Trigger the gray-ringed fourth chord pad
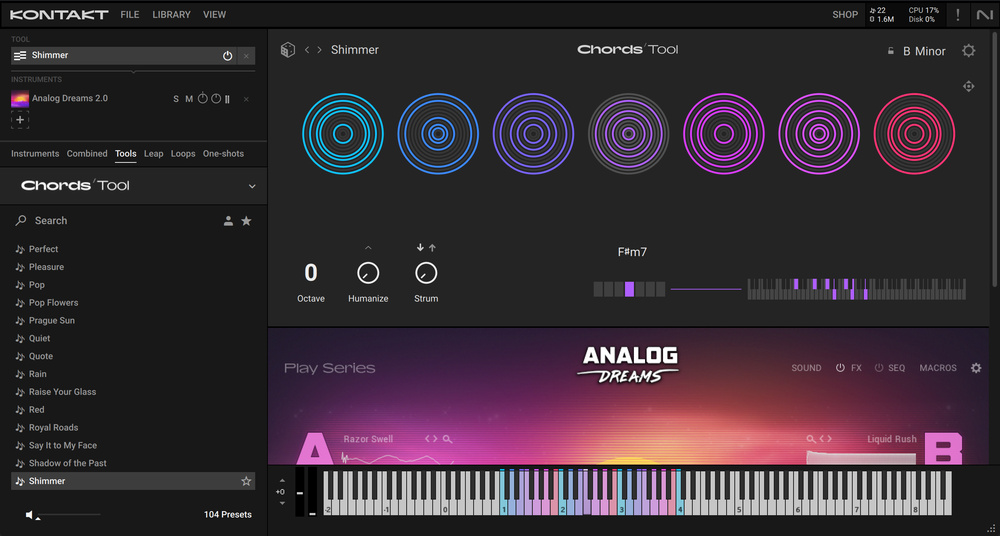The image size is (1000, 536). 628,133
